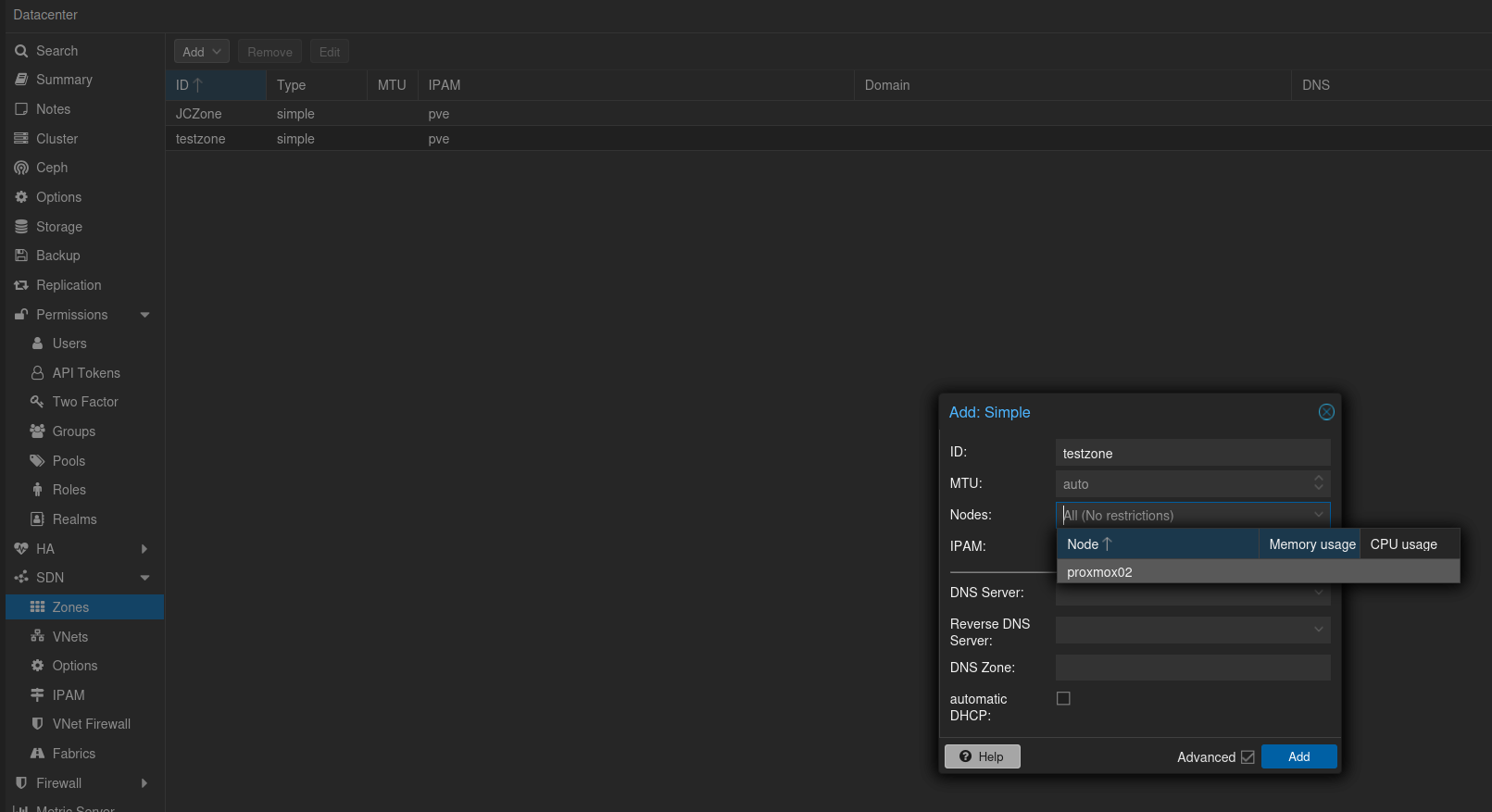Select the Zones menu item
Viewport: 1492px width, 812px height.
pos(70,607)
